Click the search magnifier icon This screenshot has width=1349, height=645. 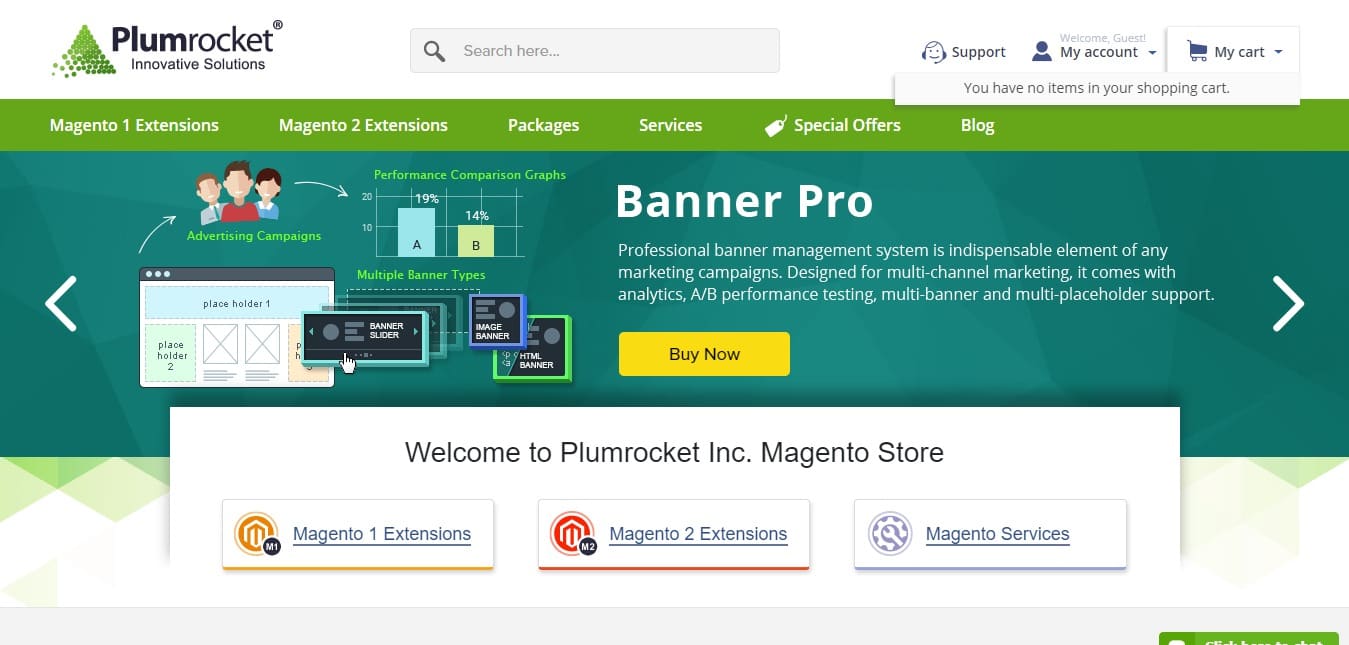click(434, 51)
